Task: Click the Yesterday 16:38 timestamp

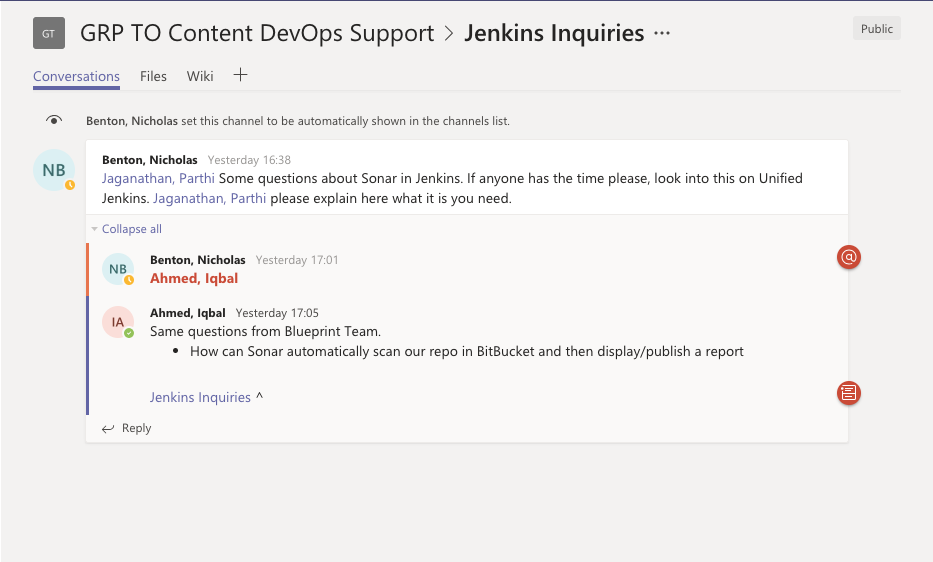Action: point(249,160)
